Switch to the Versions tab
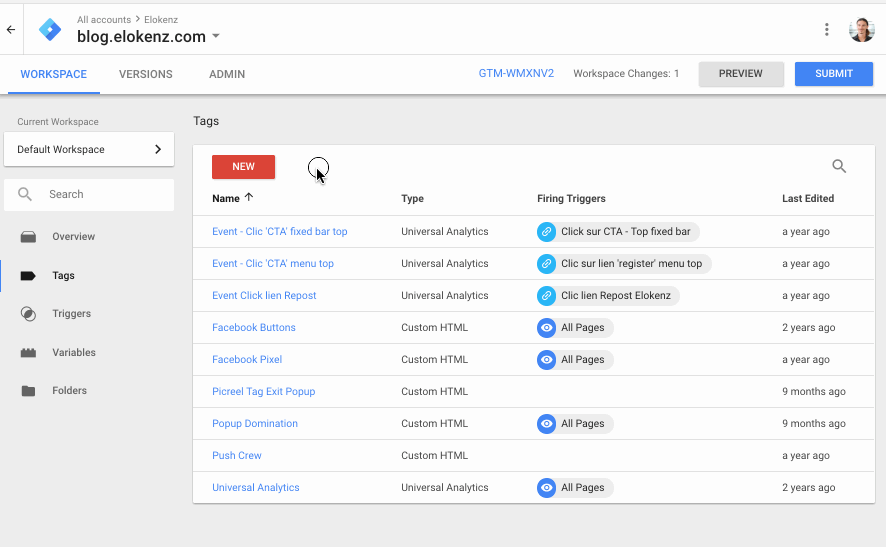 (x=146, y=74)
